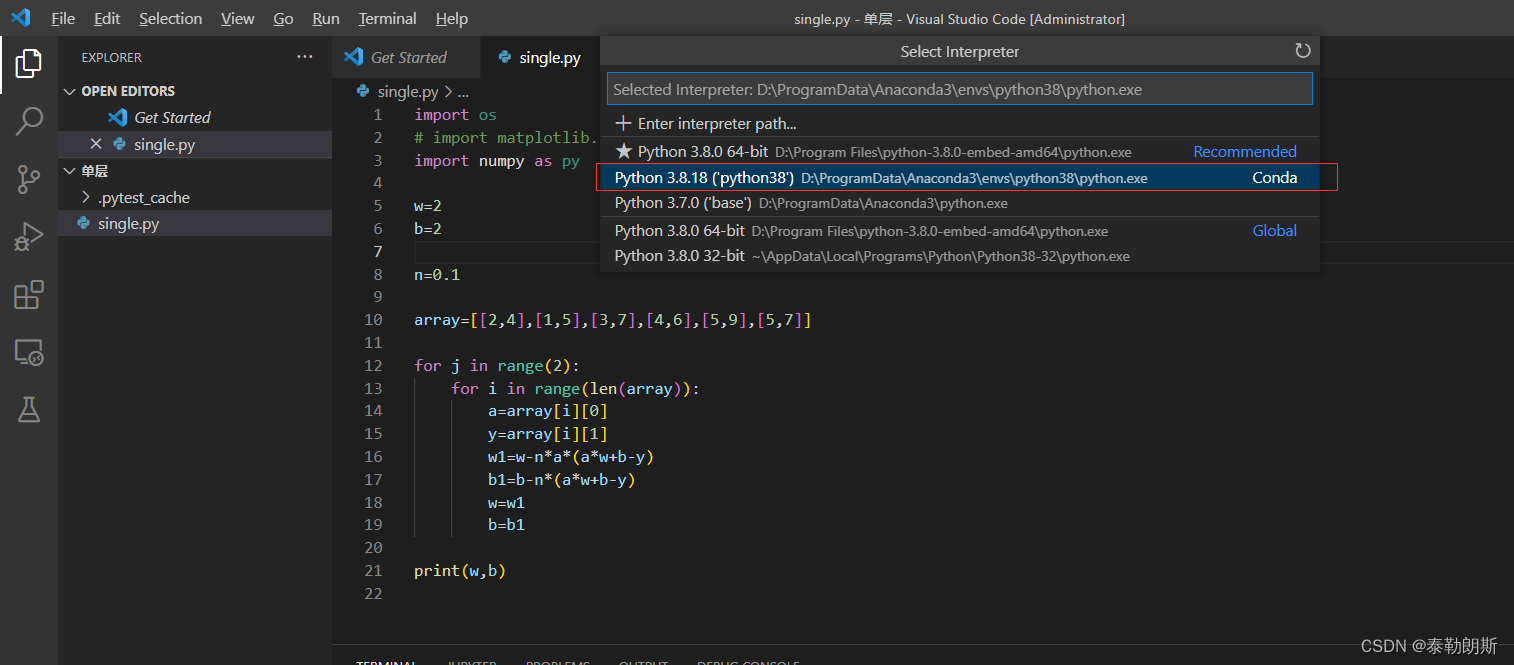The width and height of the screenshot is (1514, 665).
Task: Open the Selection menu
Action: (170, 19)
